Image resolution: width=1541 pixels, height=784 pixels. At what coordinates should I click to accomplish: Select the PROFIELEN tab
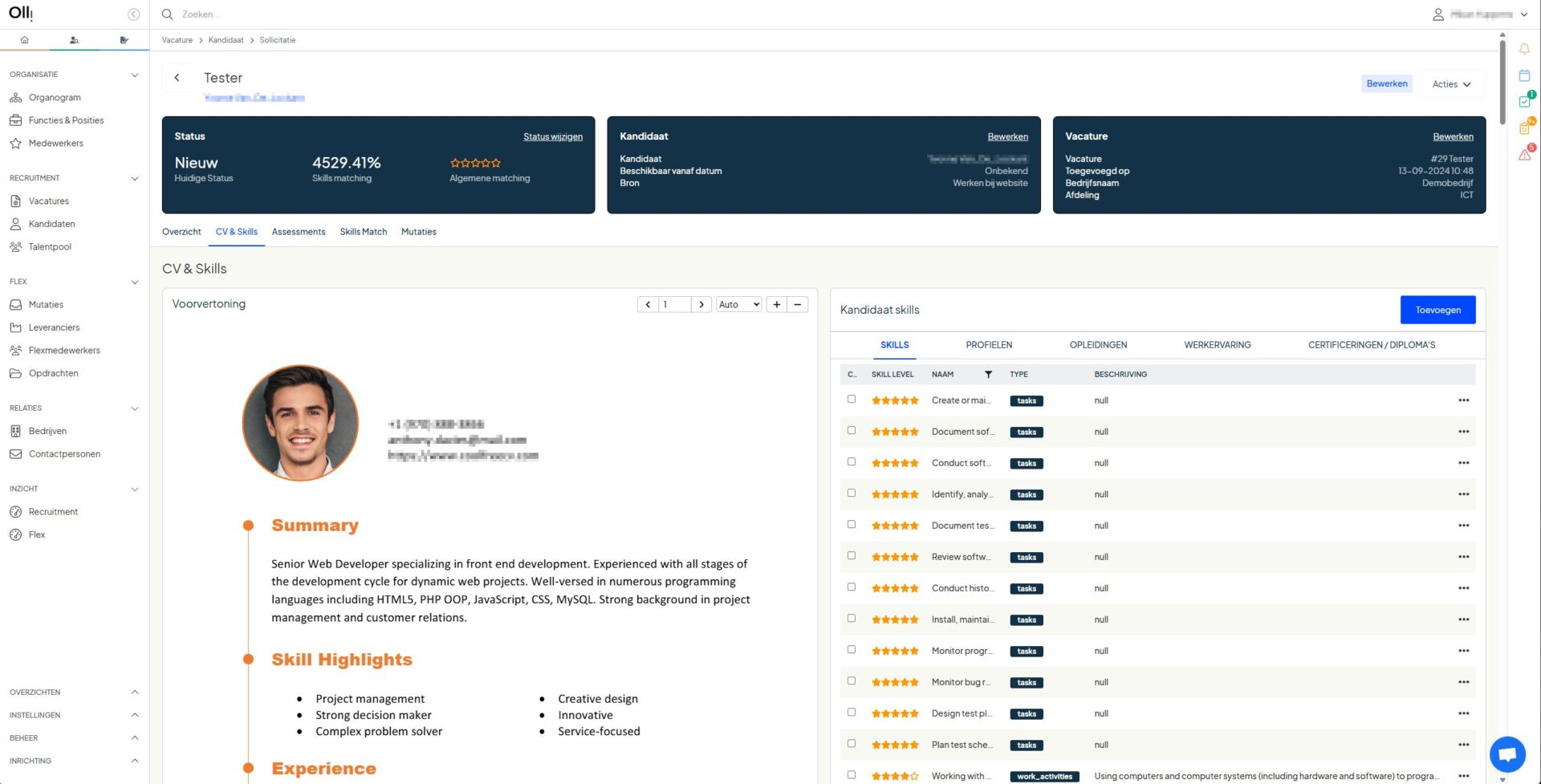[x=989, y=345]
